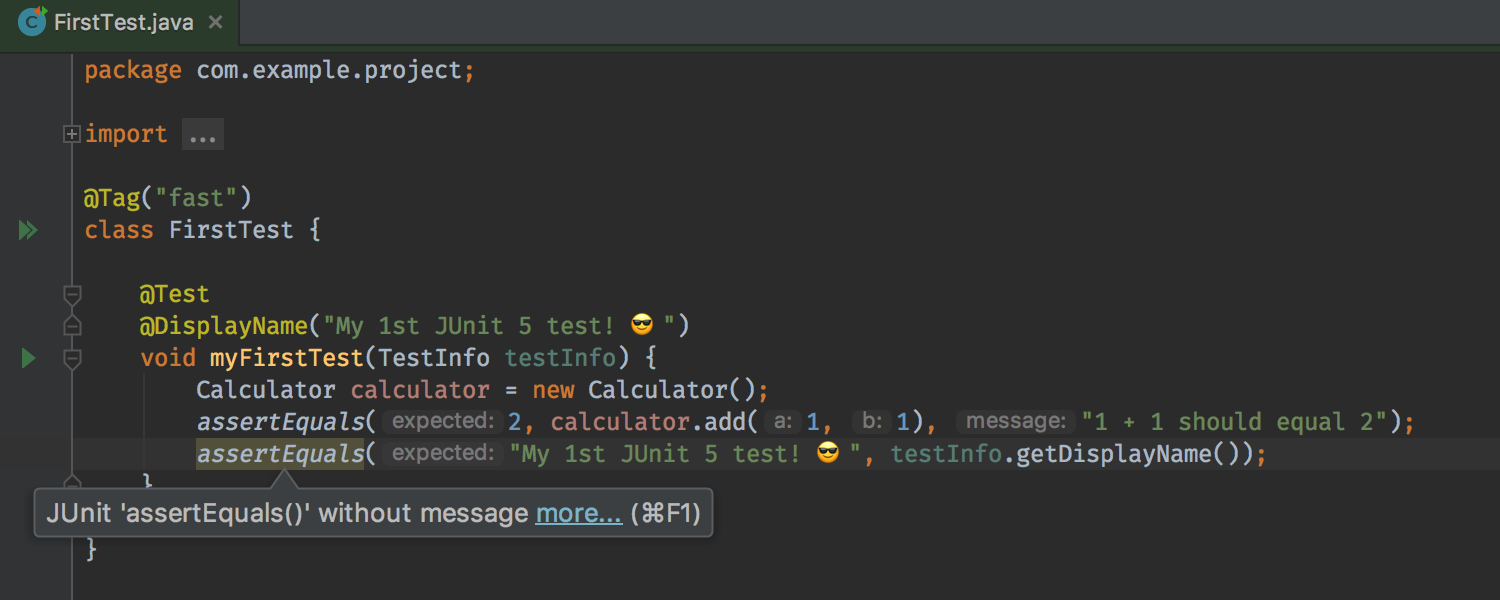
Task: Click the @Test annotation text
Action: (175, 294)
